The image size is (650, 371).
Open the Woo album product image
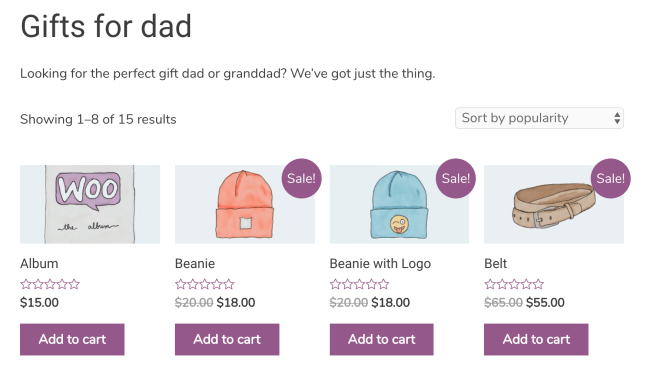pos(90,204)
